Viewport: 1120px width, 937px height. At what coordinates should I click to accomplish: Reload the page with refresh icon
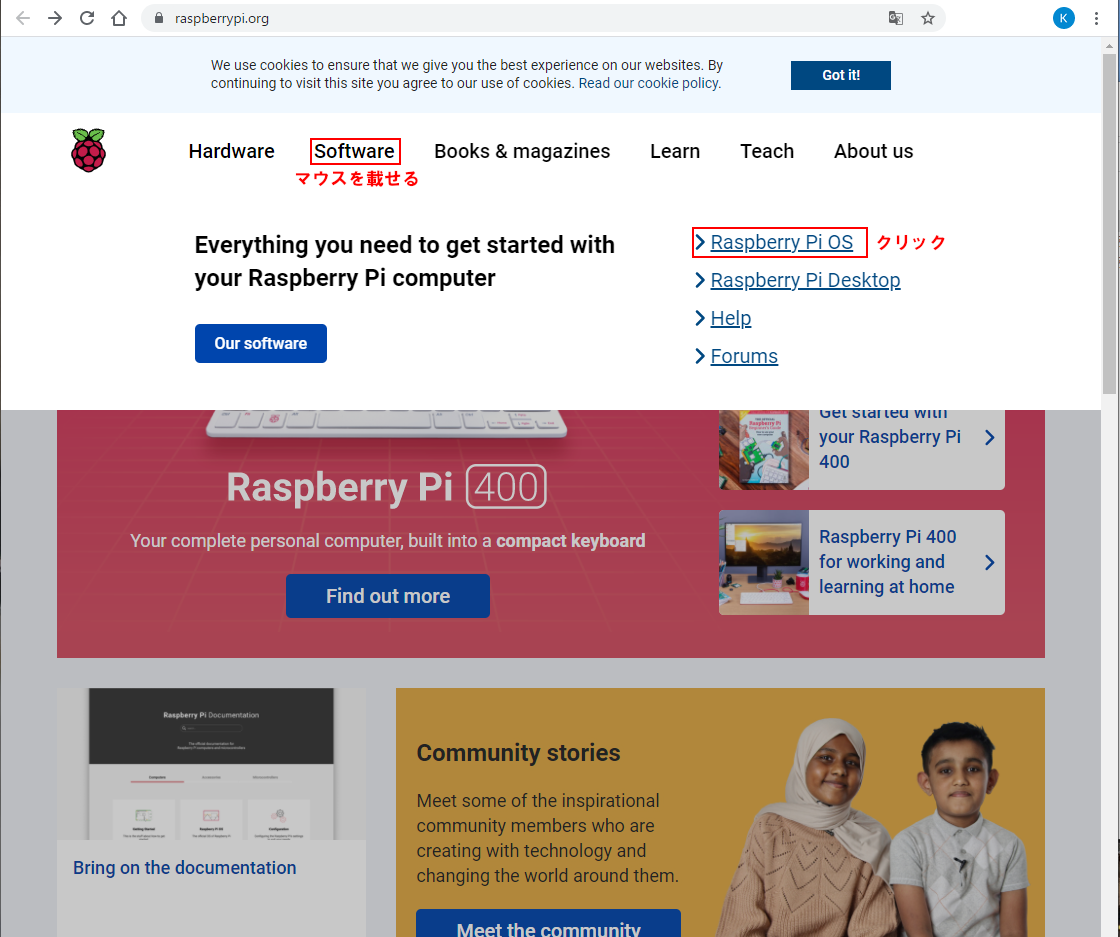[x=87, y=18]
